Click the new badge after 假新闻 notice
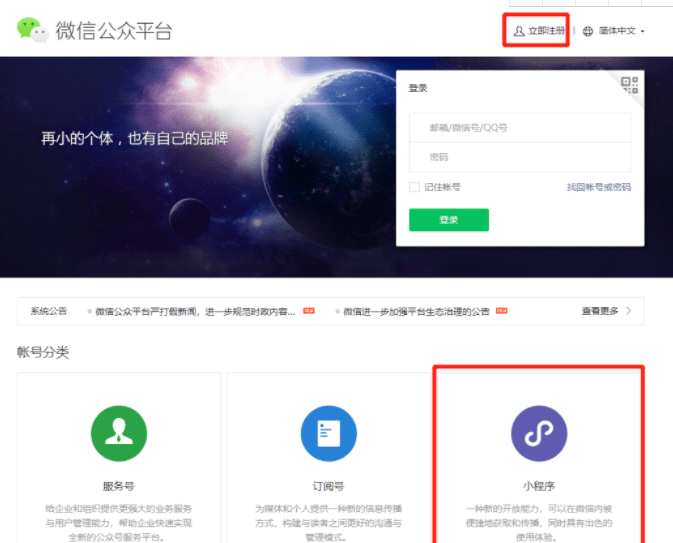This screenshot has width=673, height=543. pyautogui.click(x=309, y=311)
